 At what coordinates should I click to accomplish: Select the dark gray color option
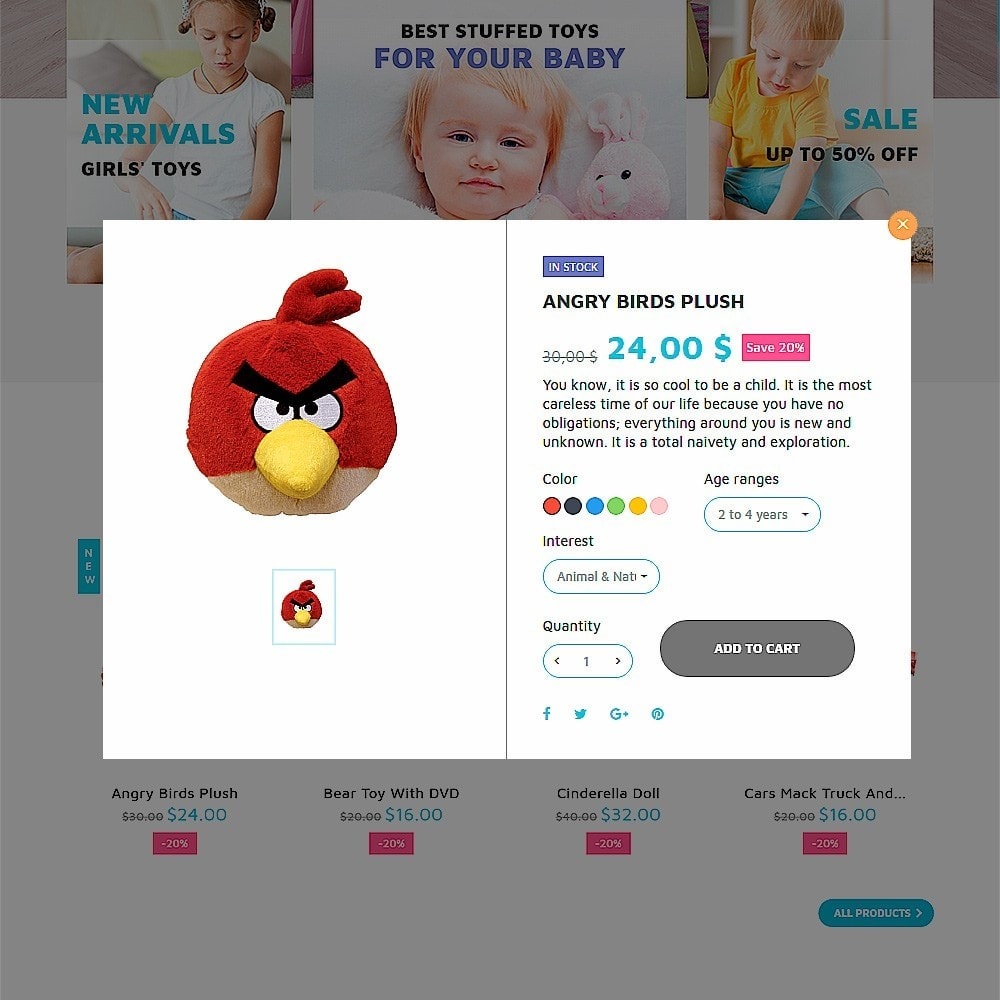tap(573, 506)
